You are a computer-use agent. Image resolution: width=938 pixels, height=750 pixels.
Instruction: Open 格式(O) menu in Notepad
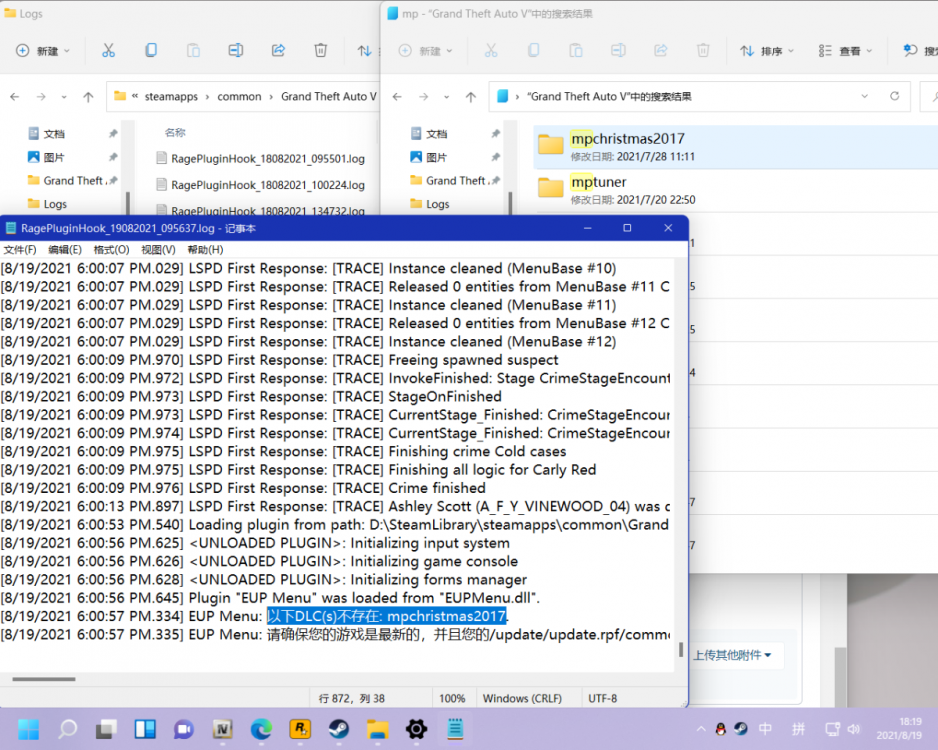click(111, 249)
